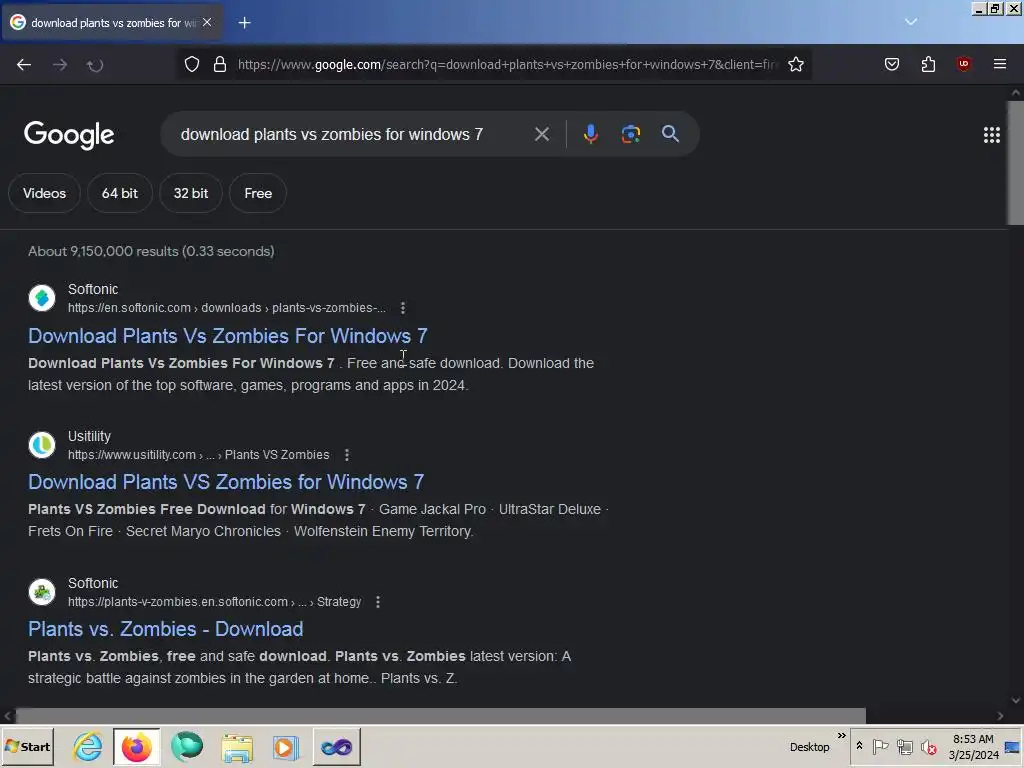Open more options for Usitility result
This screenshot has width=1024, height=768.
(347, 455)
